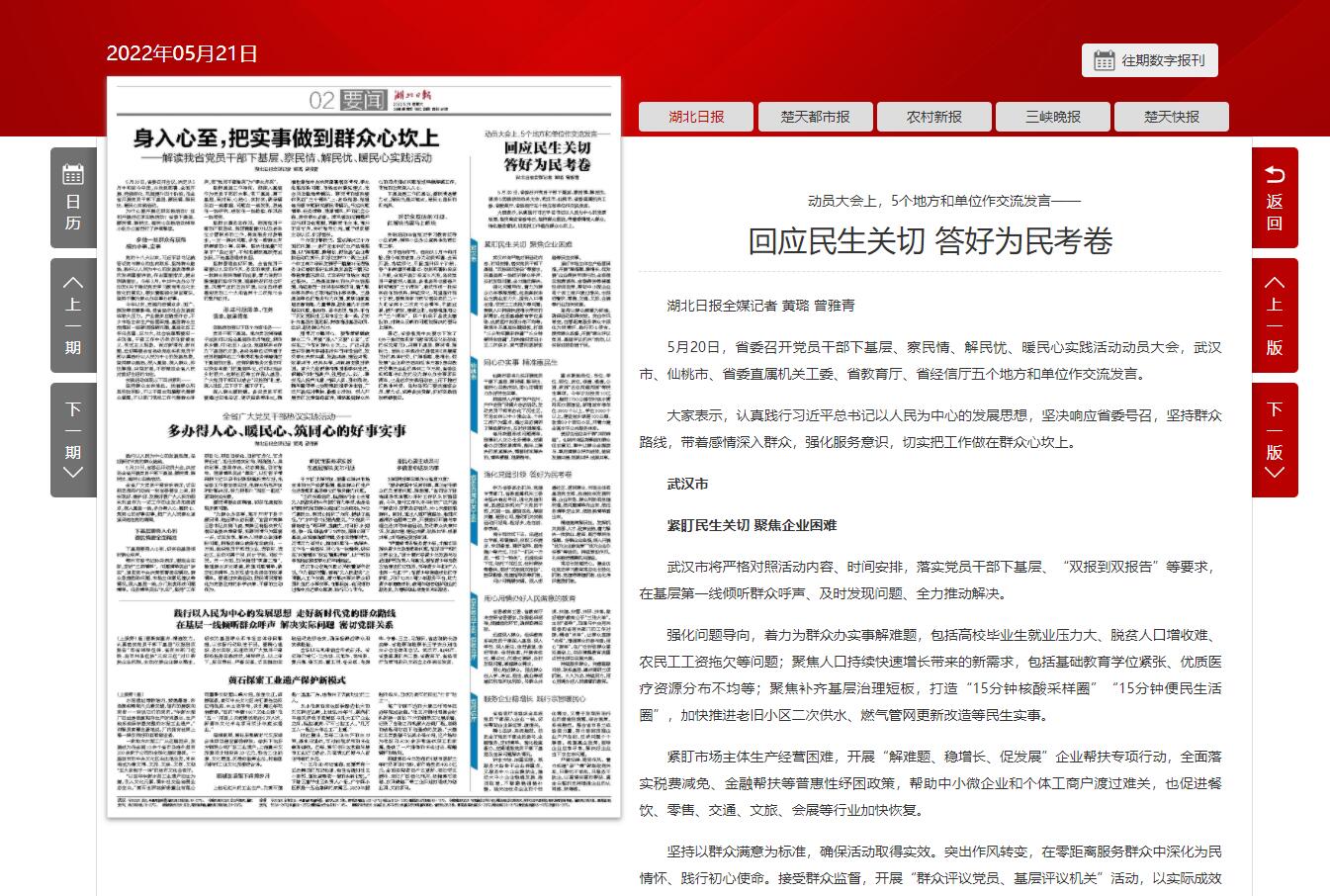The height and width of the screenshot is (896, 1330).
Task: Click paragraph beginning 紧盯市场主体生产经营困难
Action: pos(930,783)
